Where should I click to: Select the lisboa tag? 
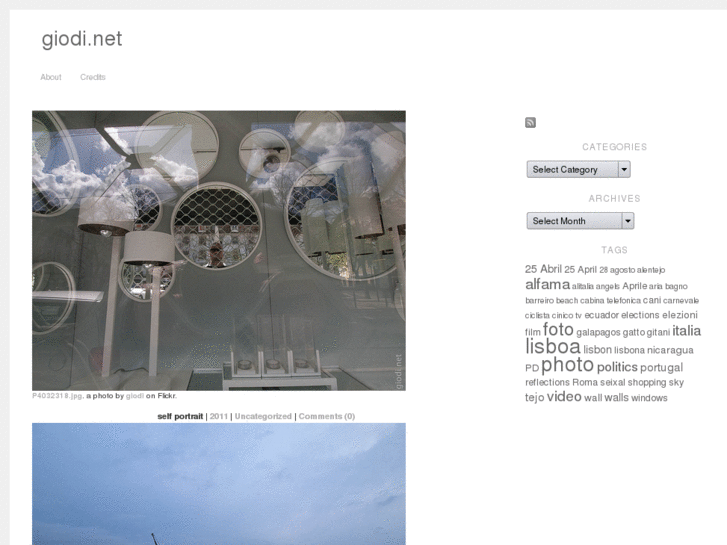tap(553, 346)
